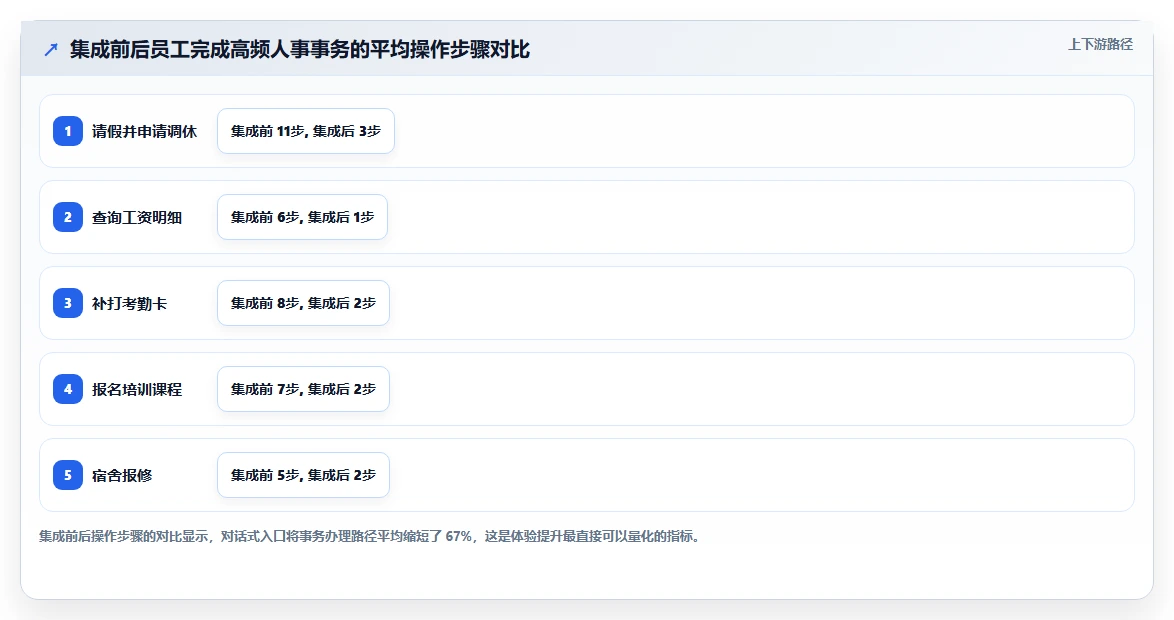Select the 集成前 11步, 集成后 3步 chip
1174x620 pixels.
[305, 131]
